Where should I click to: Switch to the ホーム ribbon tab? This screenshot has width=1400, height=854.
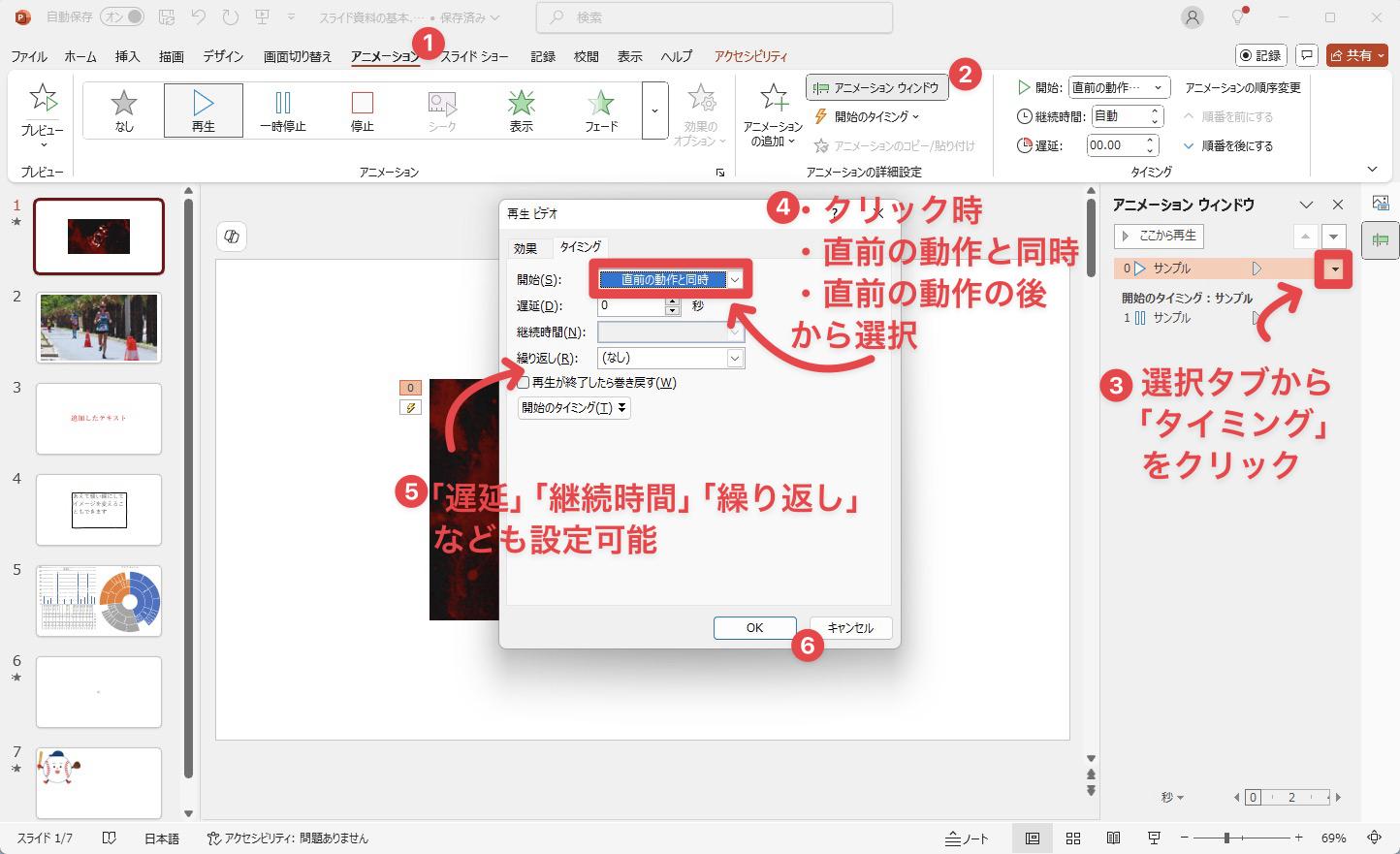pos(80,56)
